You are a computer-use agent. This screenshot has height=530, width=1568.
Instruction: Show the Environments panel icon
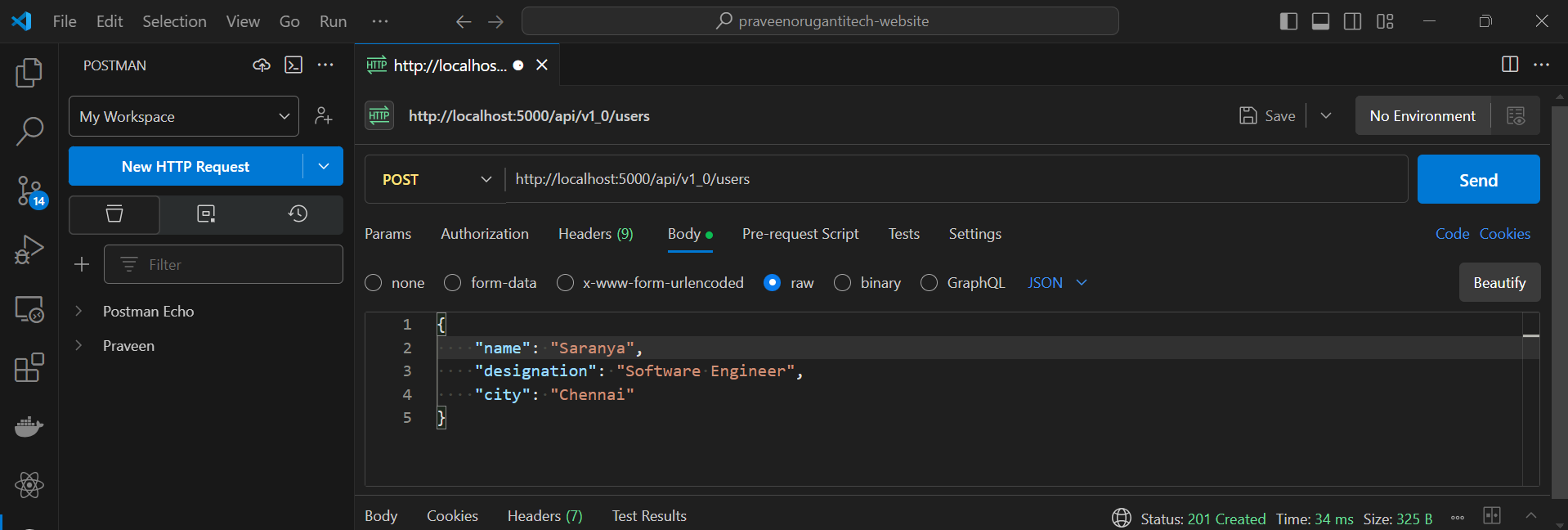206,214
